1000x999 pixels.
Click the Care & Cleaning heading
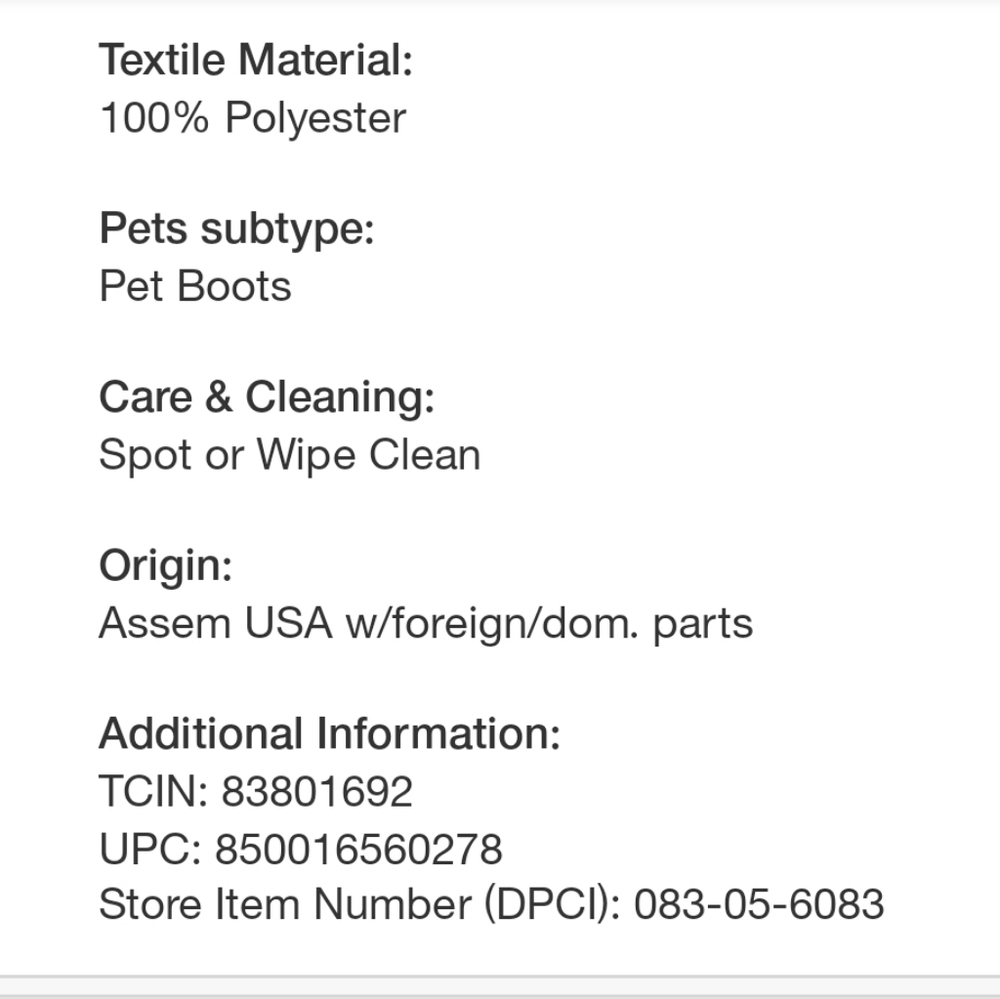(266, 397)
